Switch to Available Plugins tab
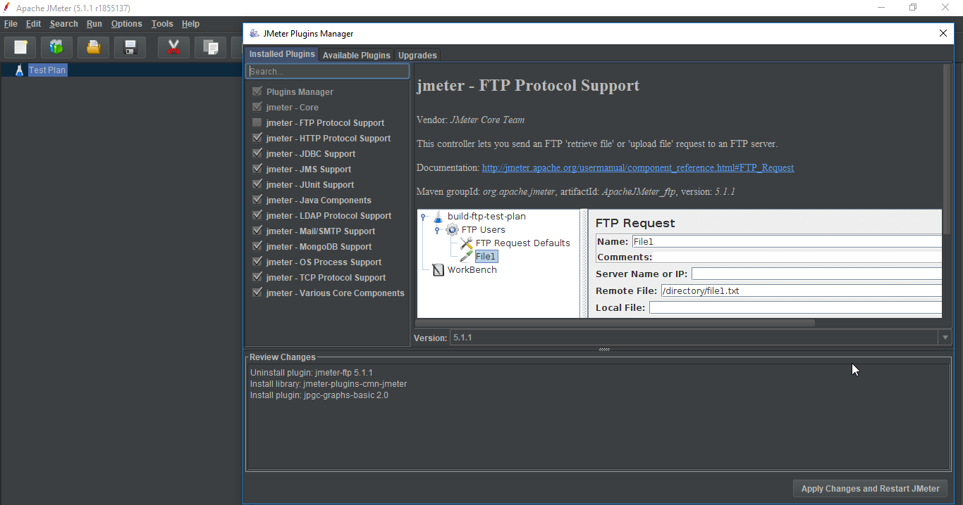The height and width of the screenshot is (505, 963). 356,55
